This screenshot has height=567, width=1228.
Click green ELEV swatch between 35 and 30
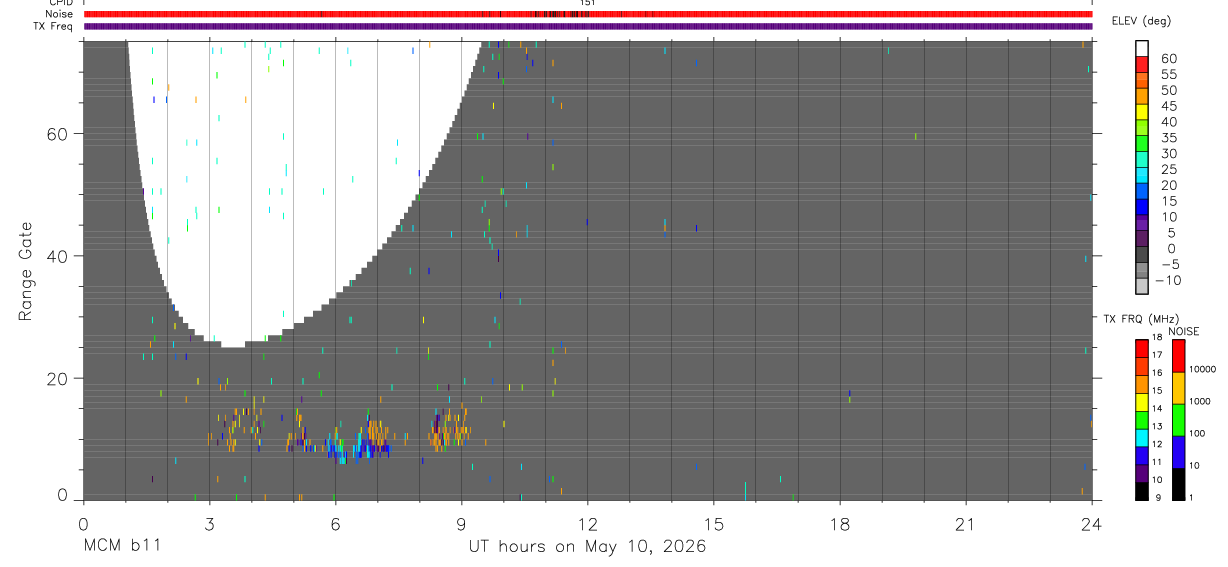point(1142,144)
